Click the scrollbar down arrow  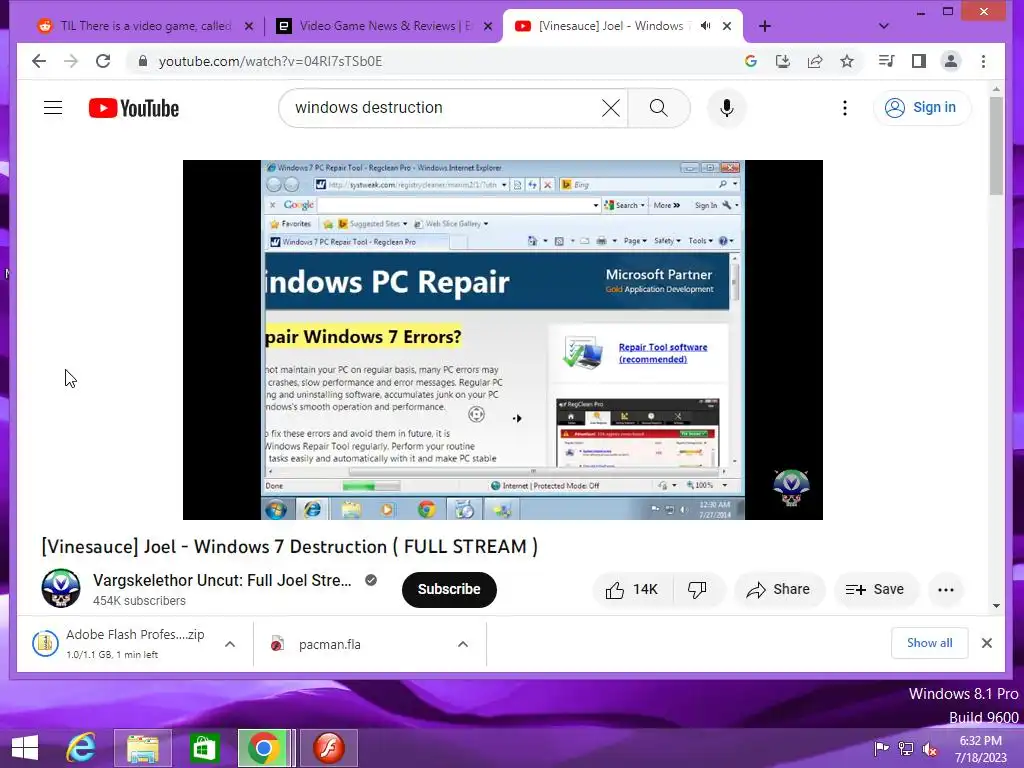click(x=996, y=605)
